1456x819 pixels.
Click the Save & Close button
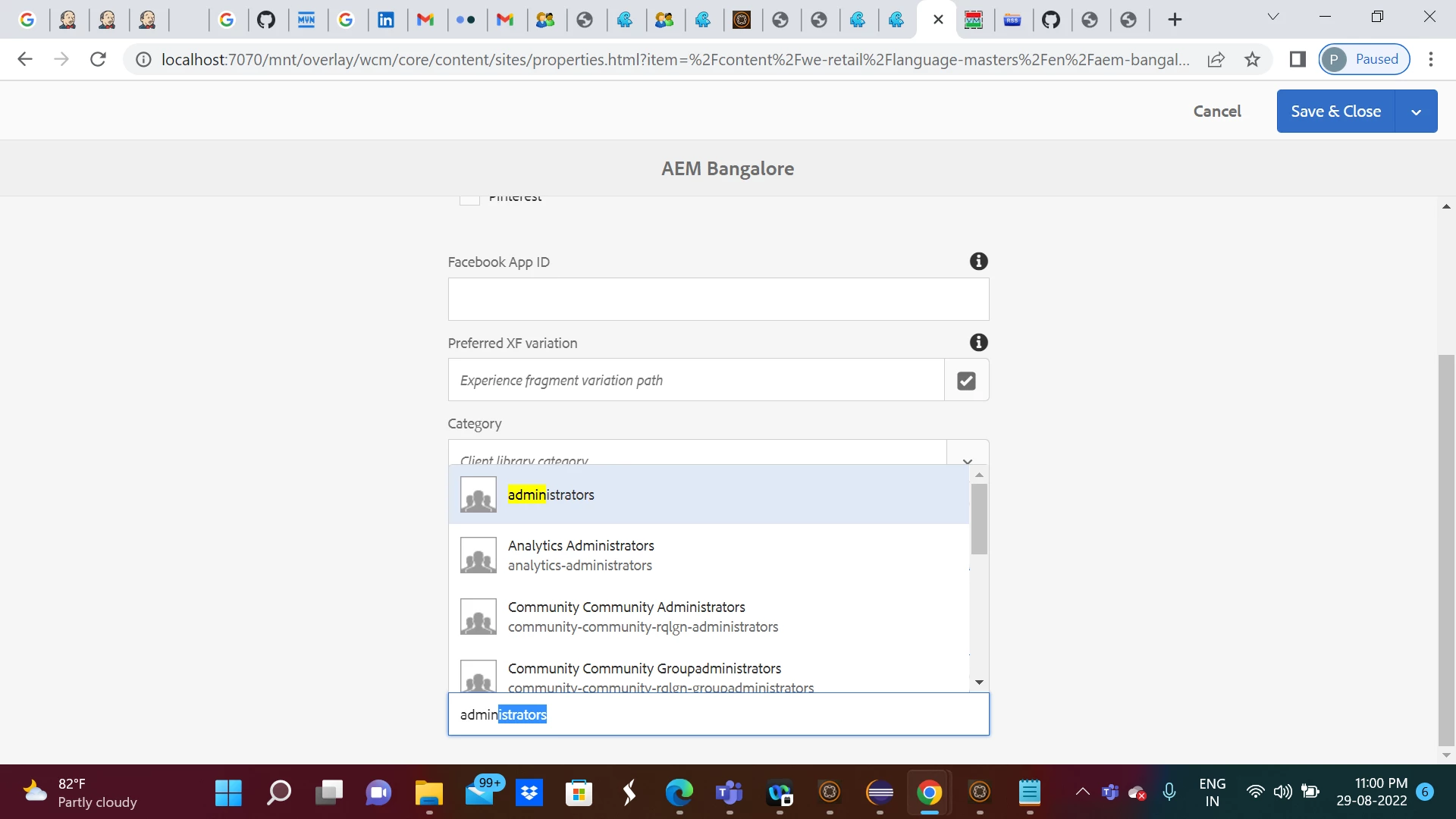tap(1335, 111)
